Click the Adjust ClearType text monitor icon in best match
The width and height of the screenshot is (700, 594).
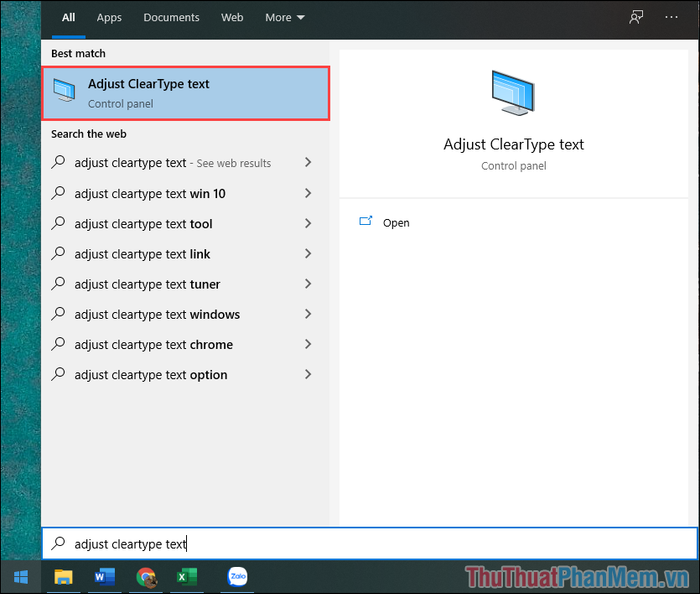[x=64, y=89]
